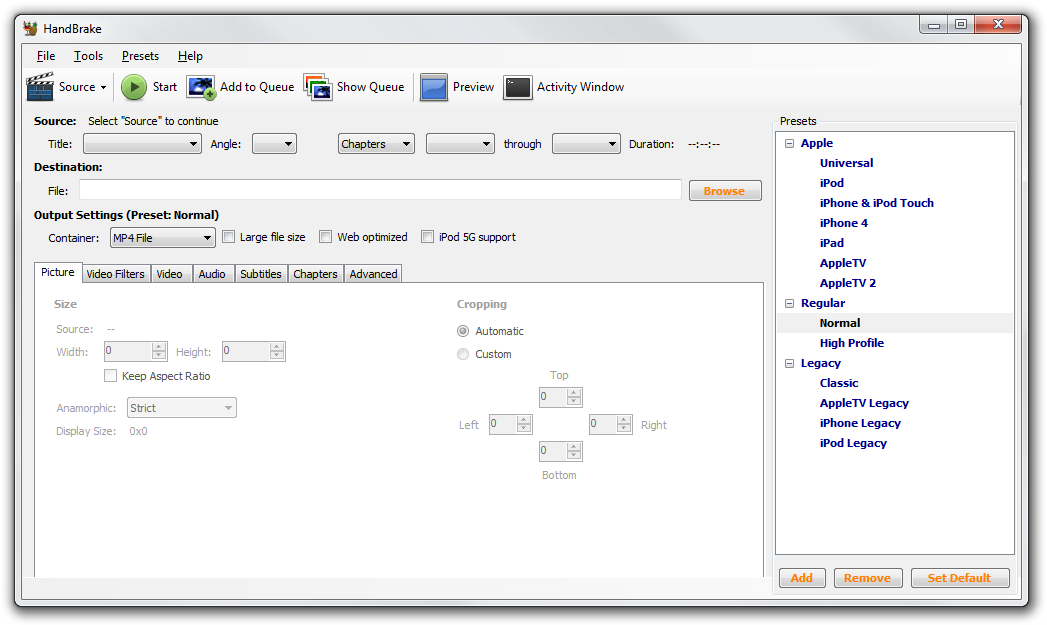Select the High Profile preset
Screen dimensions: 1047x625
point(851,343)
